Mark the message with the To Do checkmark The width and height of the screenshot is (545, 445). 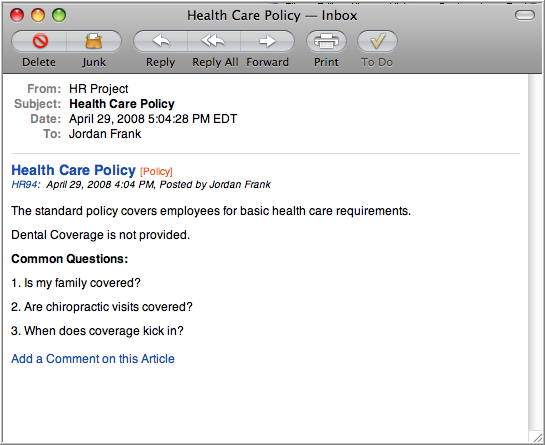point(377,41)
